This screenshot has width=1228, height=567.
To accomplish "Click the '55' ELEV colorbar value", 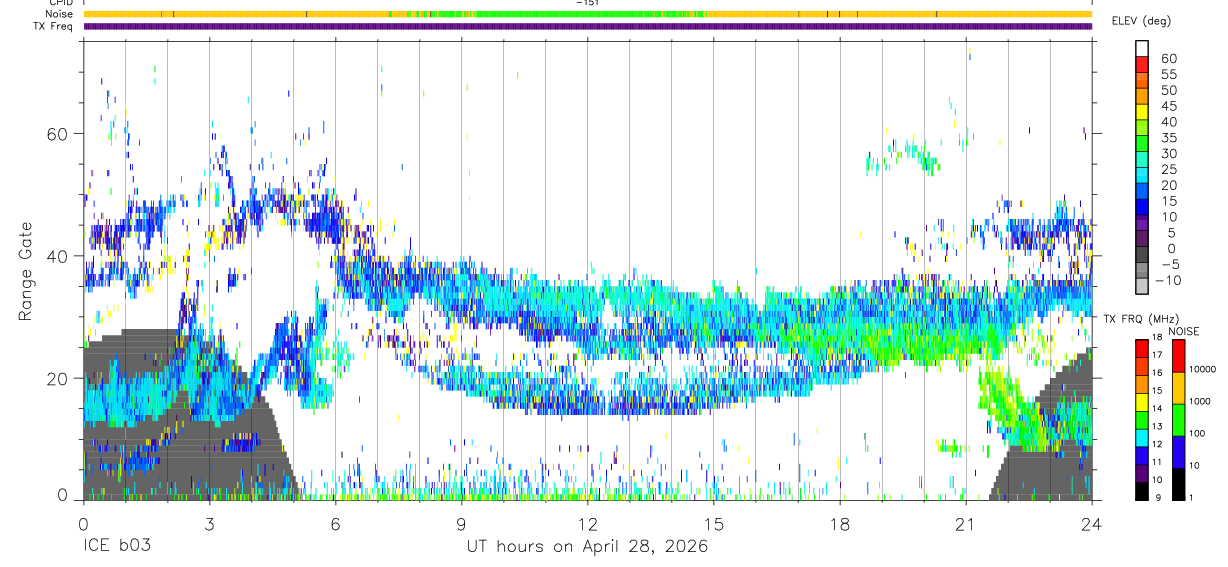I will (x=1169, y=75).
